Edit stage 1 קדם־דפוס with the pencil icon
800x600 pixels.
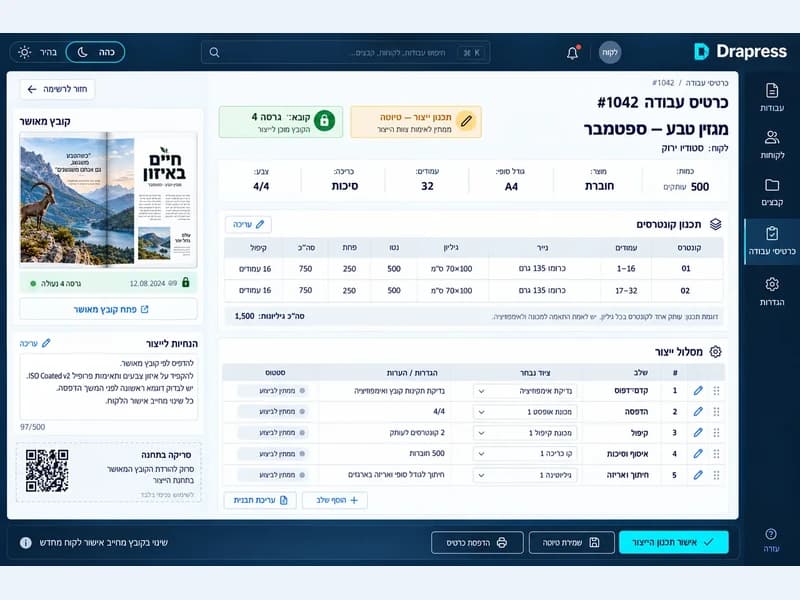click(698, 391)
